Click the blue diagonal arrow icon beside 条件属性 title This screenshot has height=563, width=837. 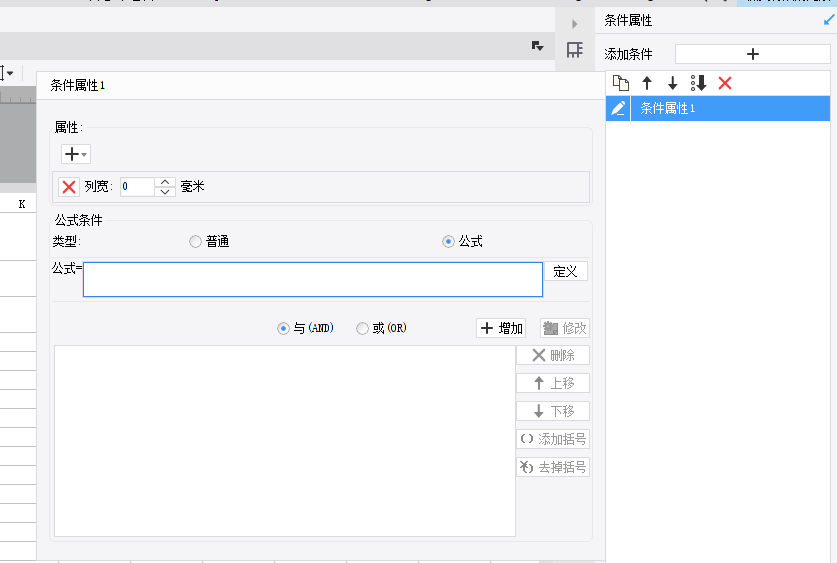(829, 20)
